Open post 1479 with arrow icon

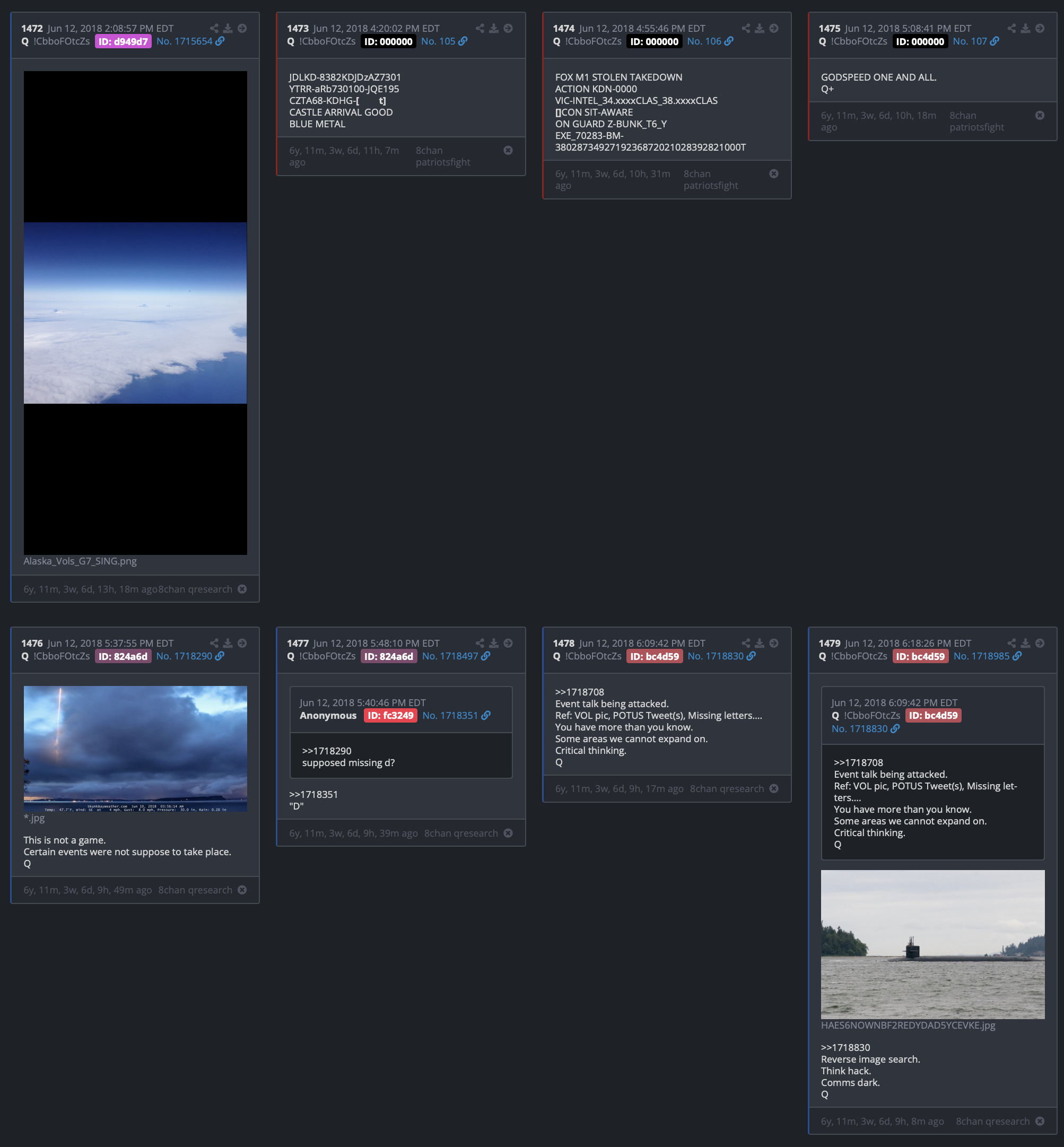(1040, 643)
